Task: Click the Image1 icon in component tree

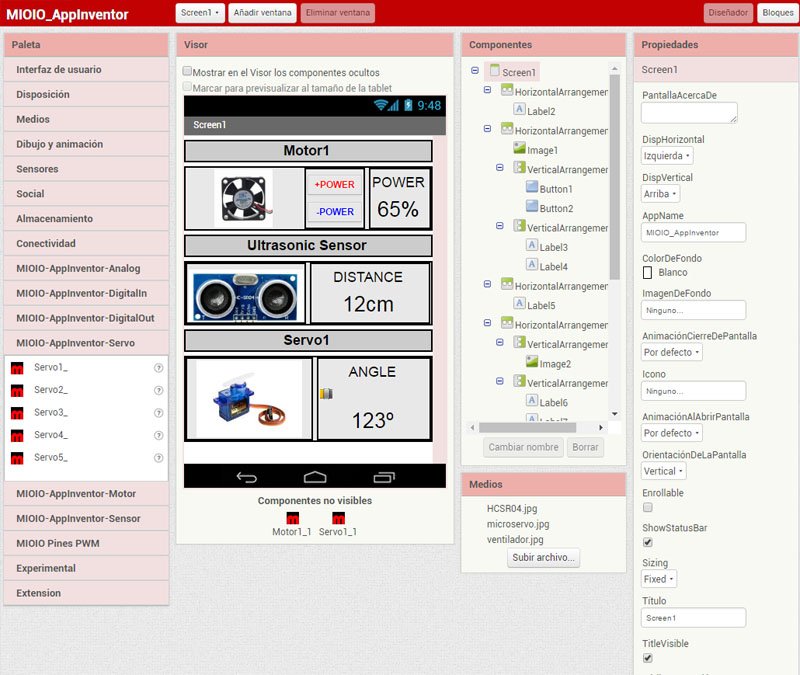Action: coord(519,148)
